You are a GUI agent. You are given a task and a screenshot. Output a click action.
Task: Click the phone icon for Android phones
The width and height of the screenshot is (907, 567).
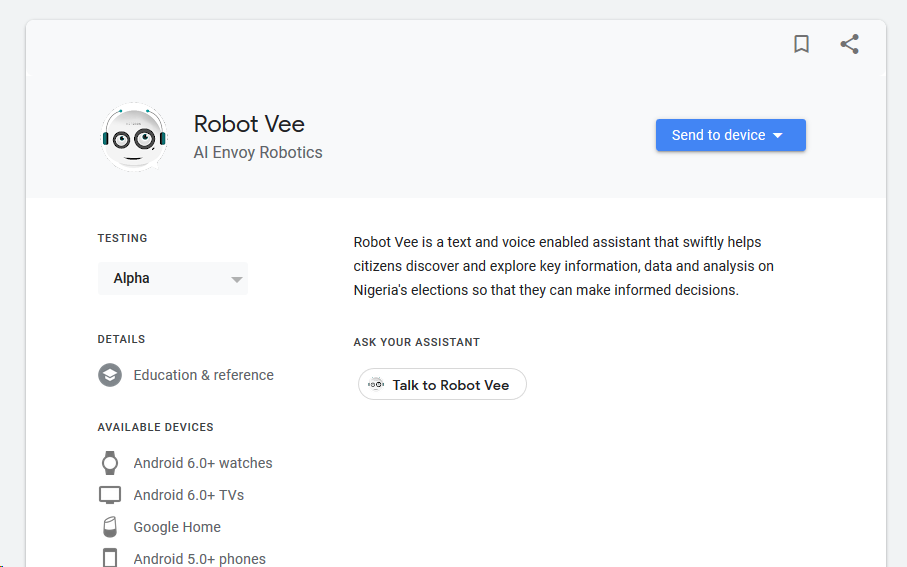pyautogui.click(x=110, y=558)
